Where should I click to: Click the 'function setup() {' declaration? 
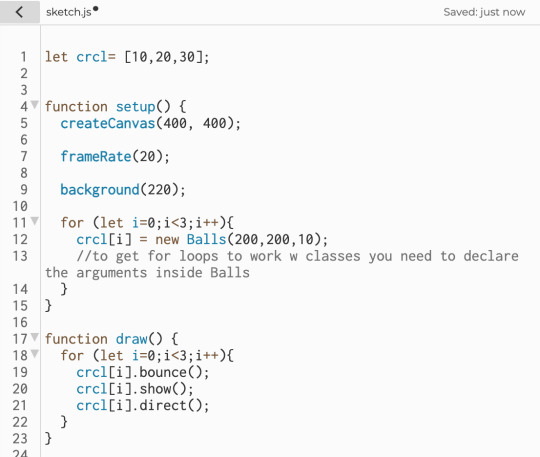pos(116,107)
